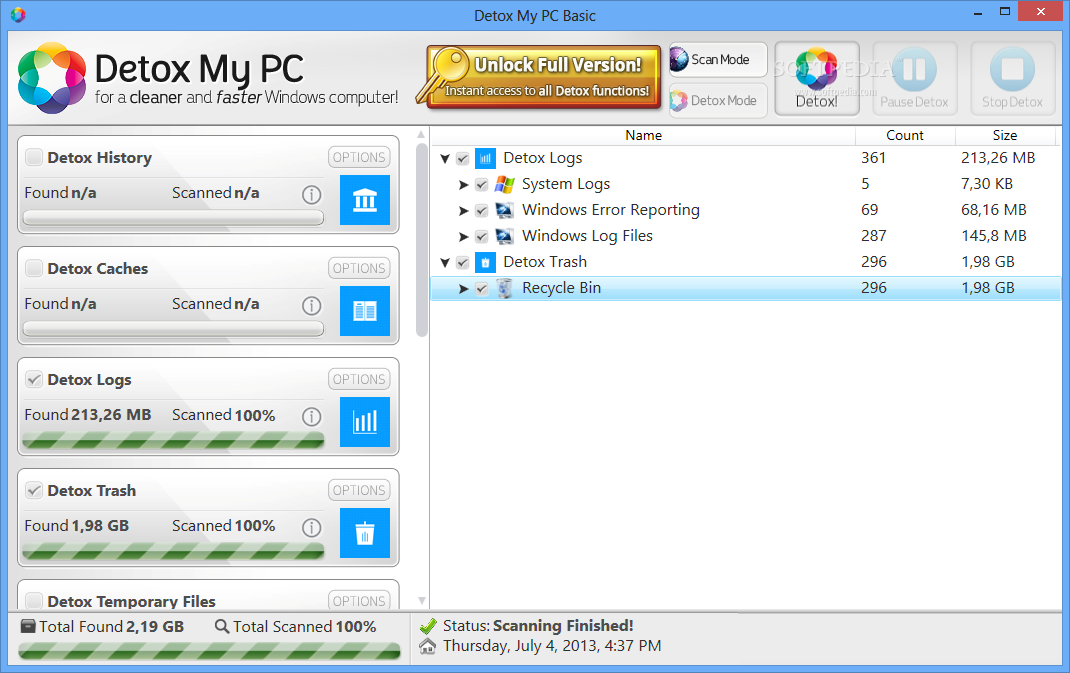Expand the Windows Error Reporting node
Viewport: 1070px width, 673px height.
[x=463, y=211]
